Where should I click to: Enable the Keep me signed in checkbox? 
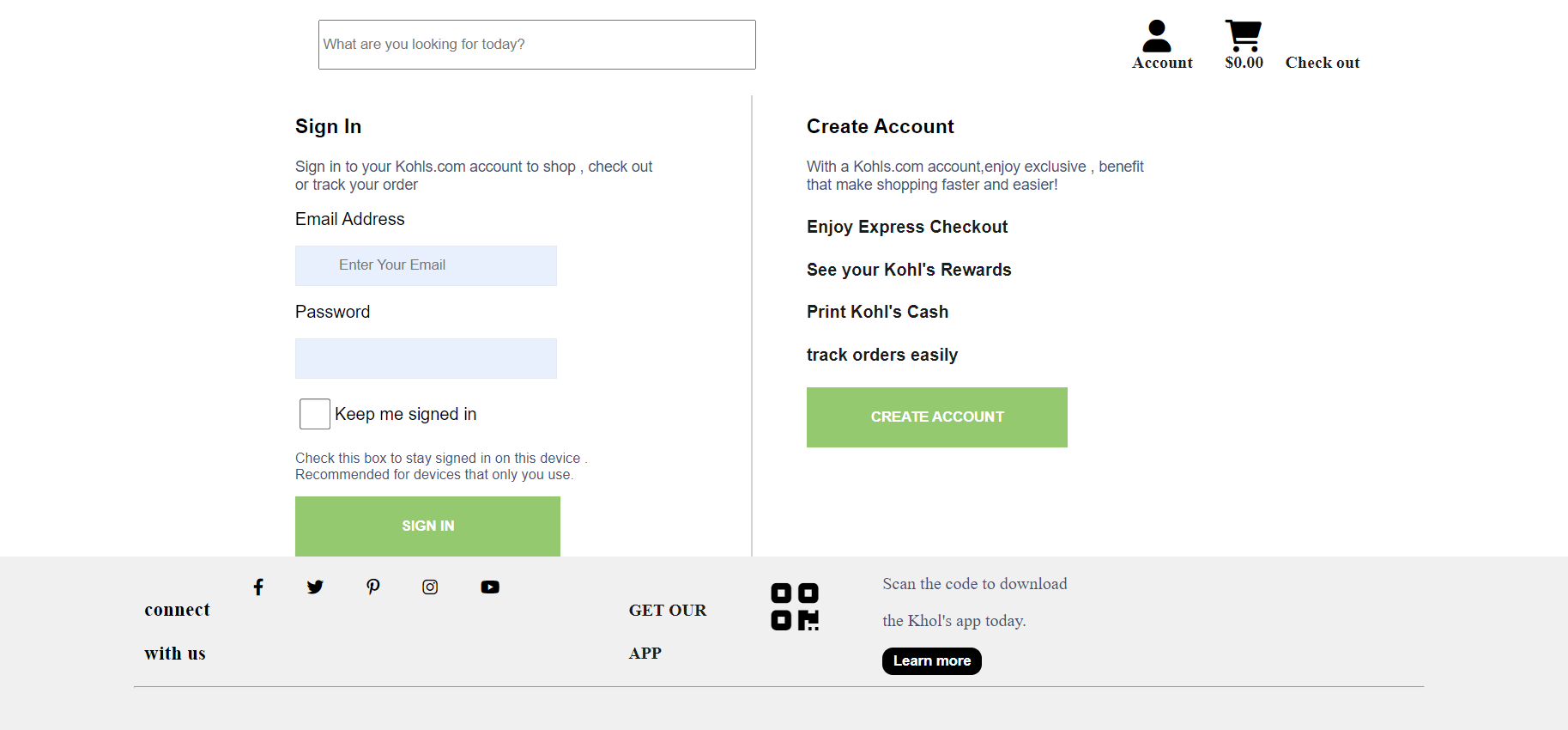point(314,413)
